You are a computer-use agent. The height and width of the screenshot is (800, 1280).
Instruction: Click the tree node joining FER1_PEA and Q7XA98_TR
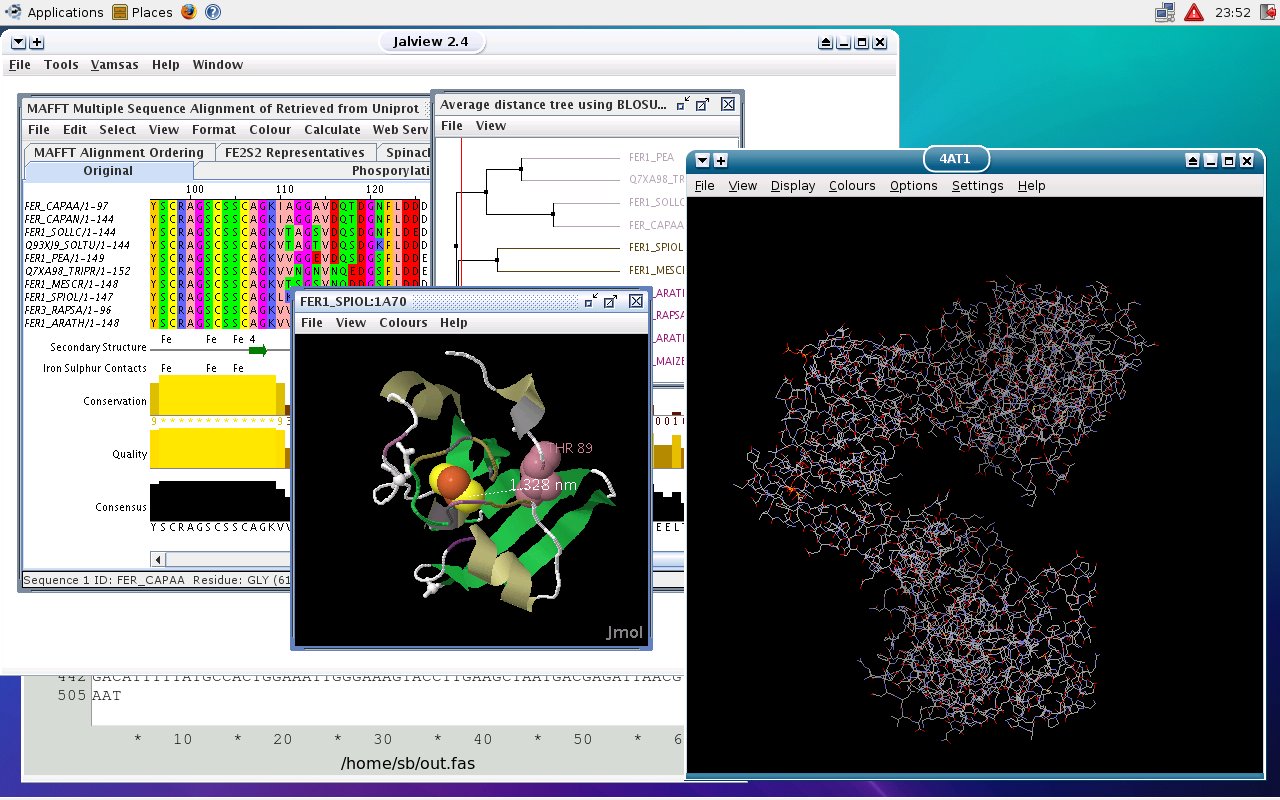point(521,170)
